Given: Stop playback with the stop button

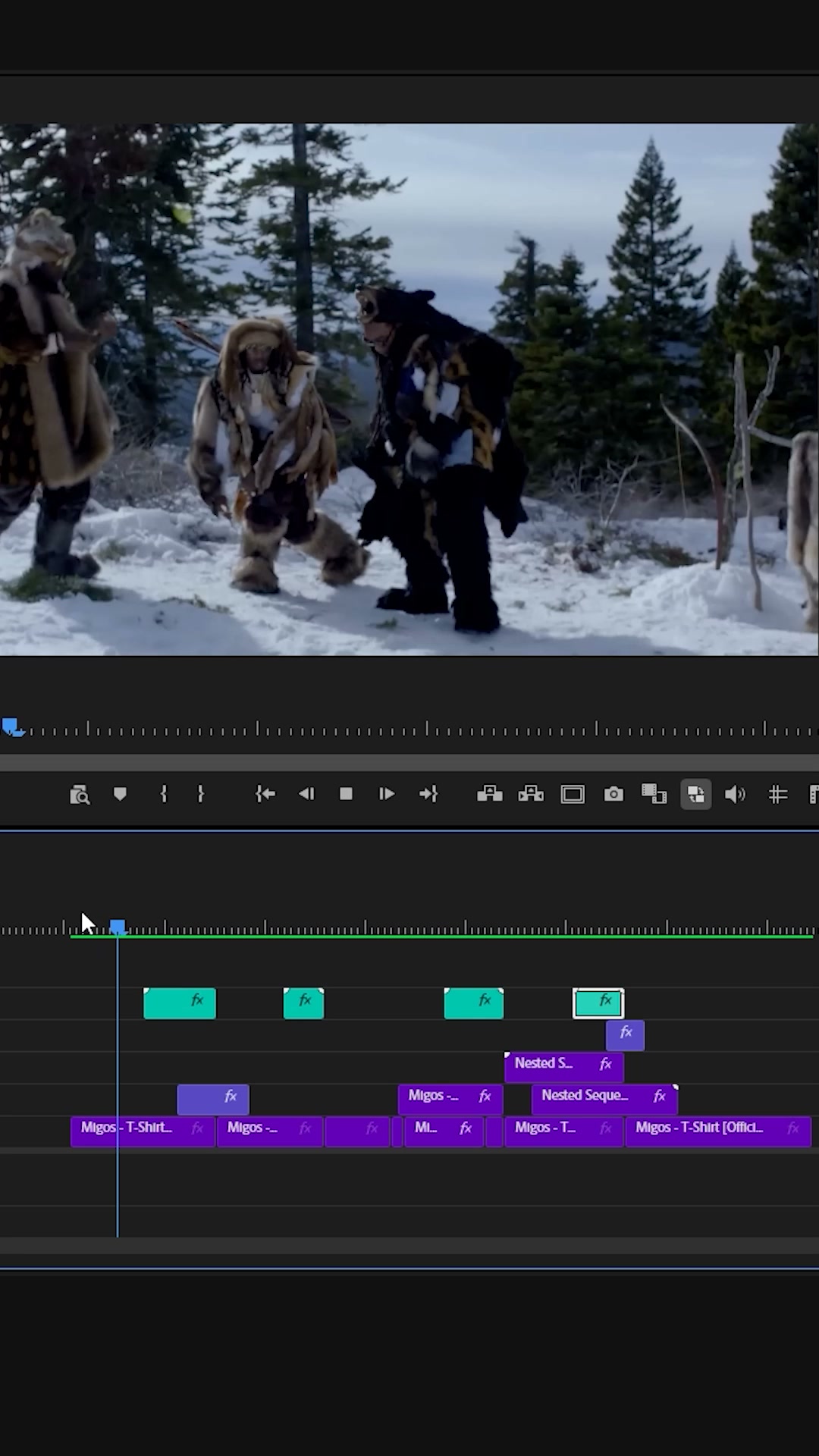Looking at the screenshot, I should (x=346, y=794).
